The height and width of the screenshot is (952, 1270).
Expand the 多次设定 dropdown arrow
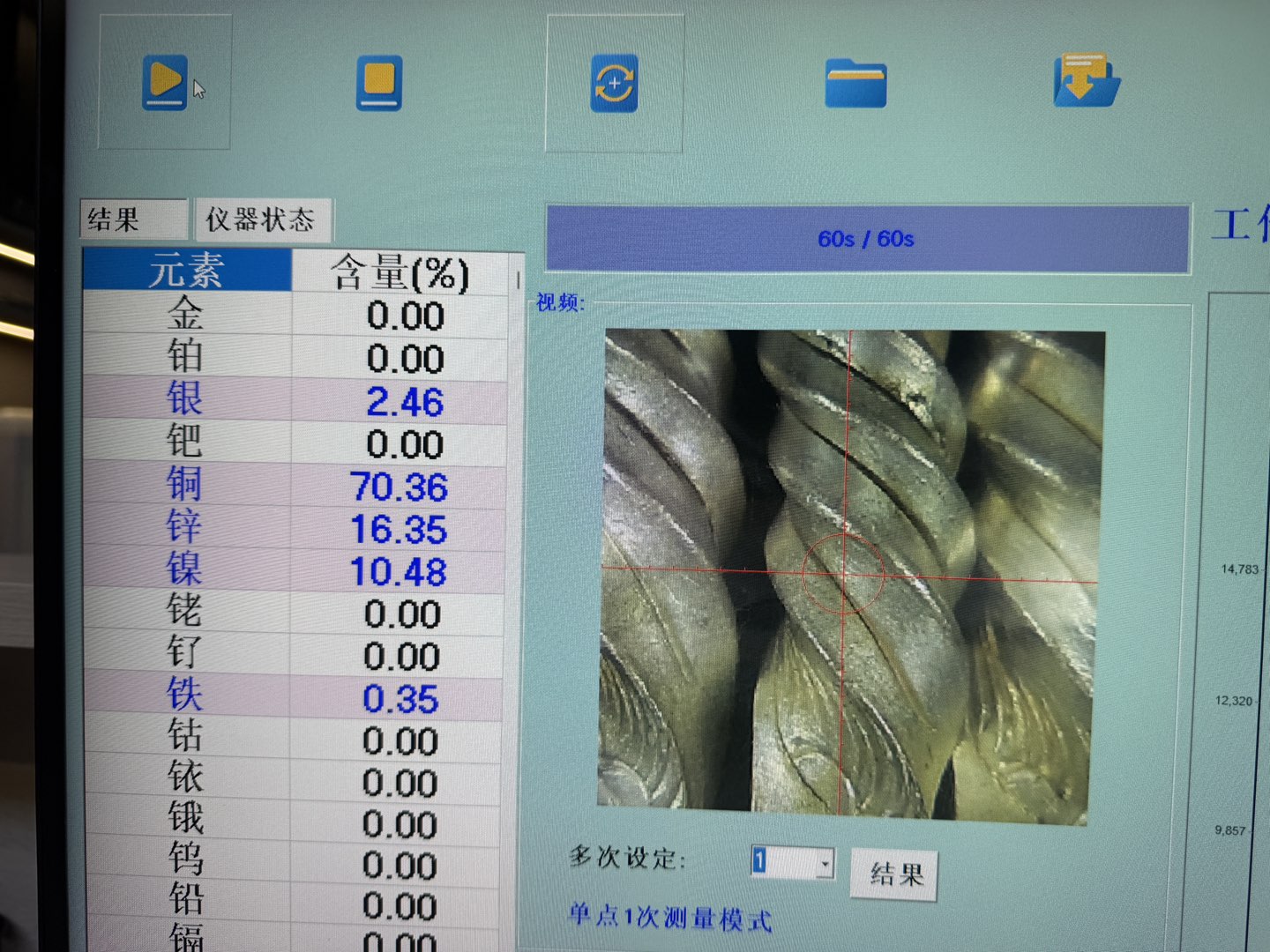(825, 862)
